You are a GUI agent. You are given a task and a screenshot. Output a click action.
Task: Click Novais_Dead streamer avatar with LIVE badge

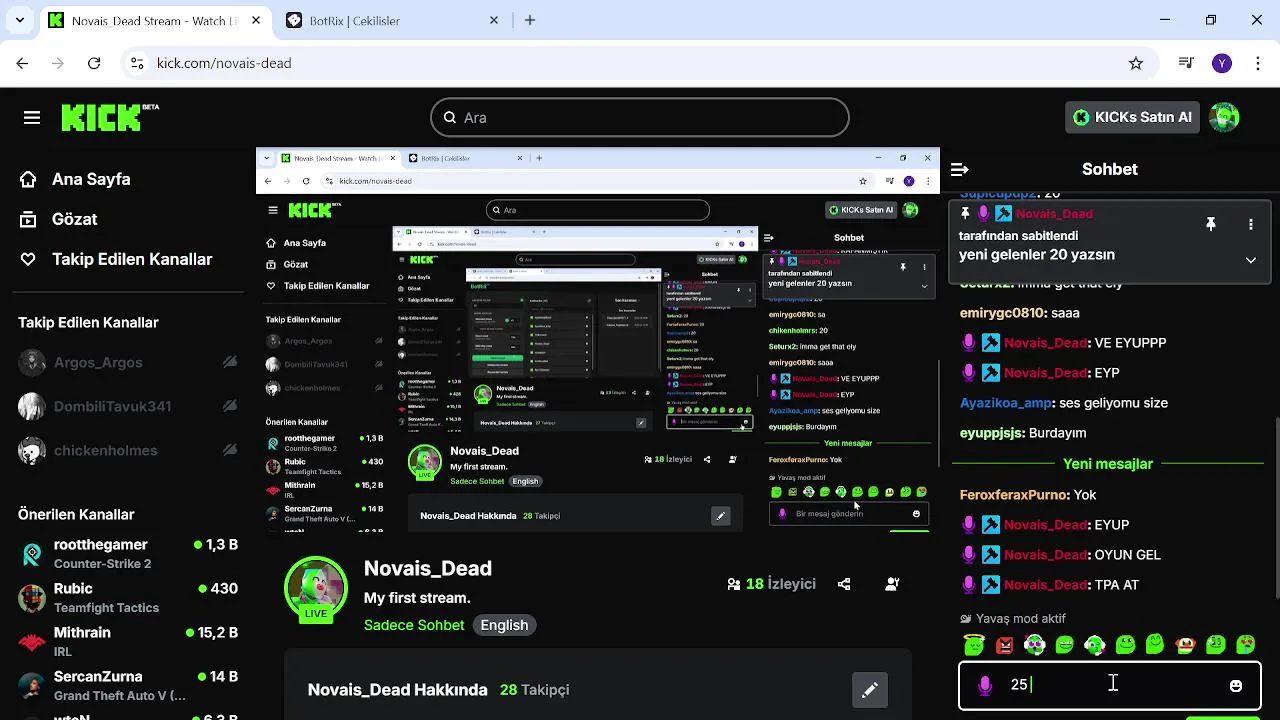[x=316, y=589]
